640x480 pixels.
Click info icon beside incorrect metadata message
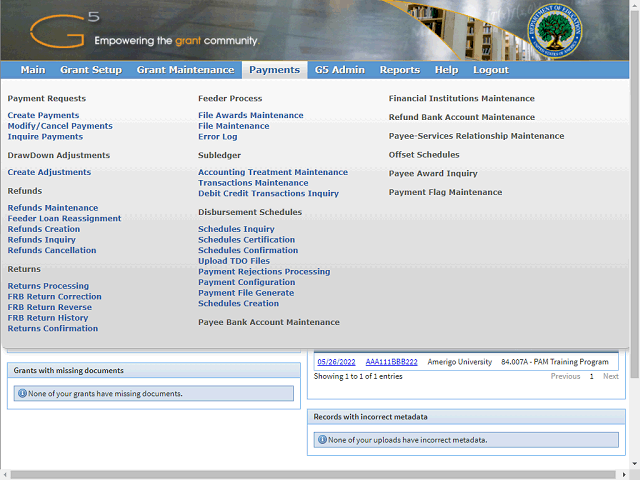point(322,440)
